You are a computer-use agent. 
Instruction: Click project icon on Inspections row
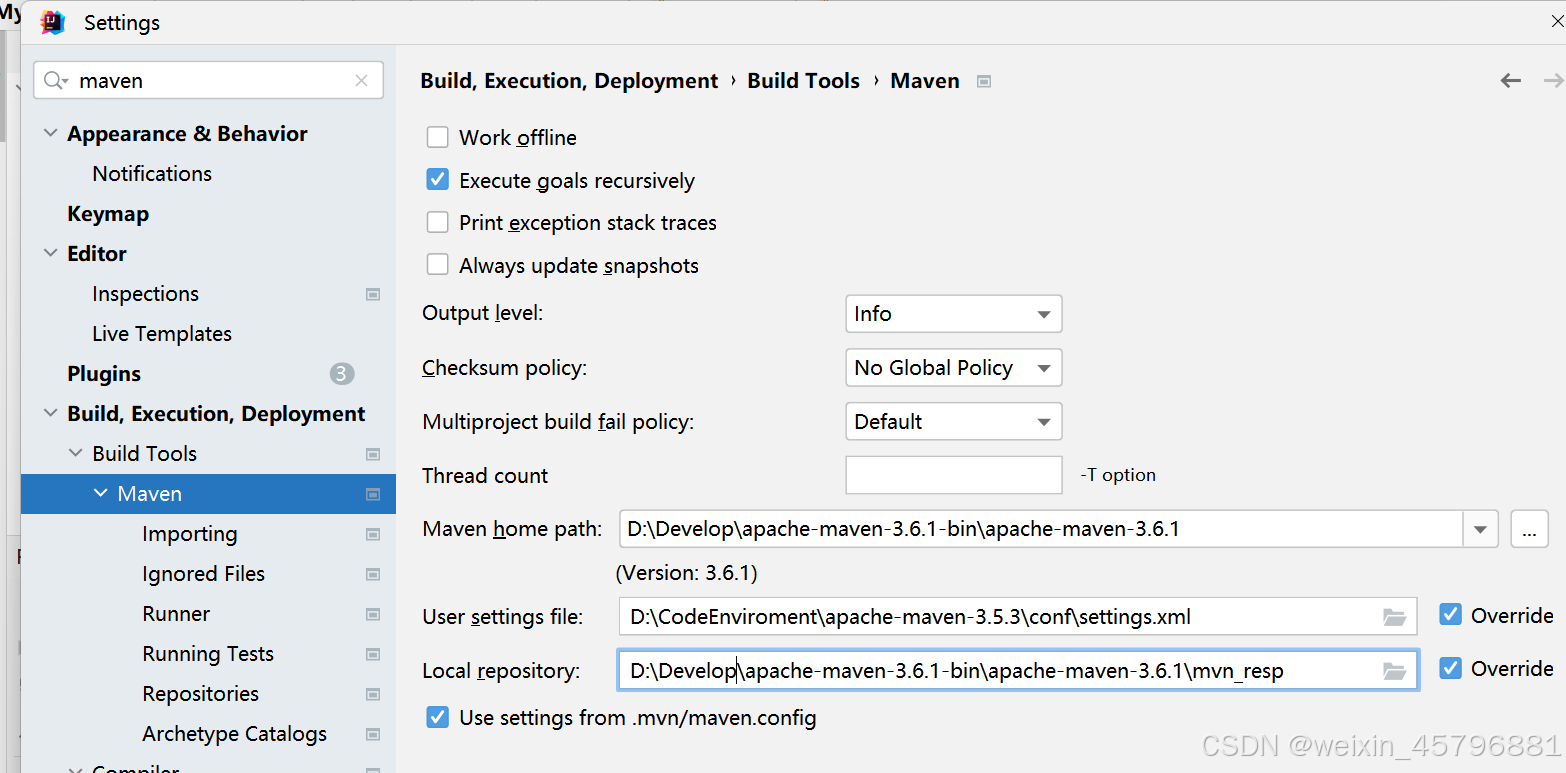point(373,294)
